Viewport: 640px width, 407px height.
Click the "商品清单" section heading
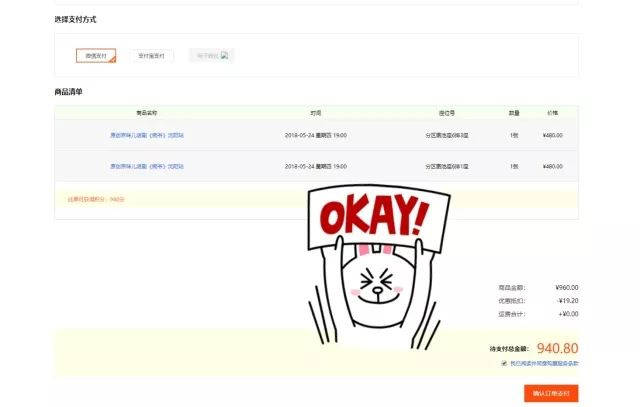tap(69, 92)
